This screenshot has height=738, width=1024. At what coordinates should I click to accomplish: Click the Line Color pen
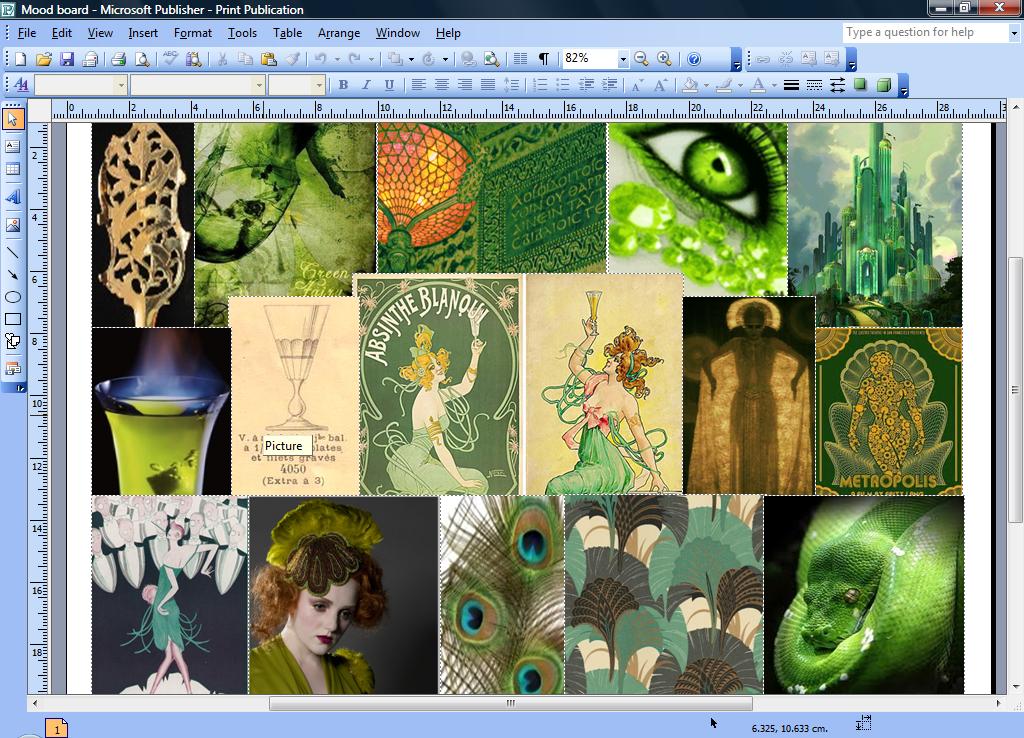tap(724, 85)
